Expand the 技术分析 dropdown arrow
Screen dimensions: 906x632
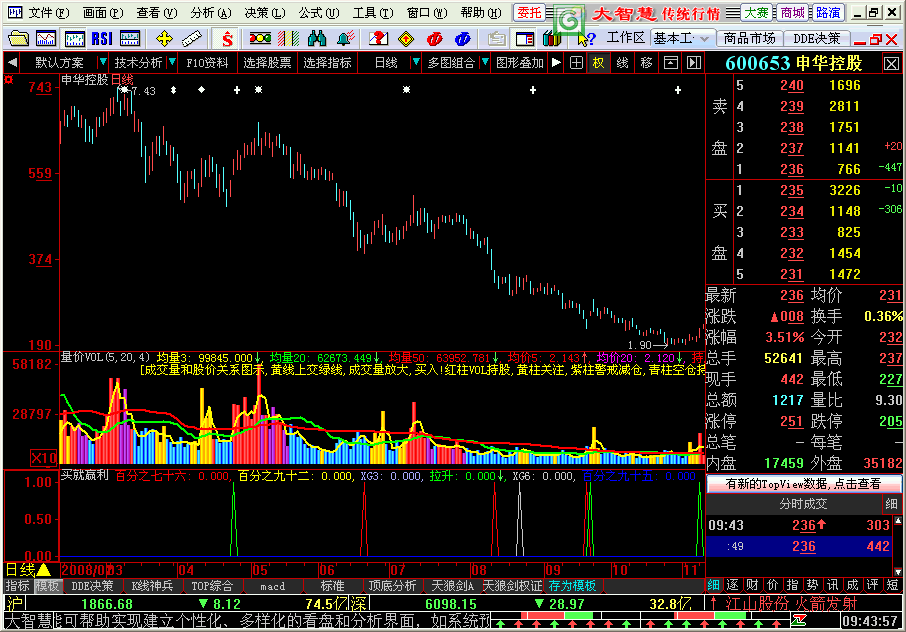pos(172,62)
